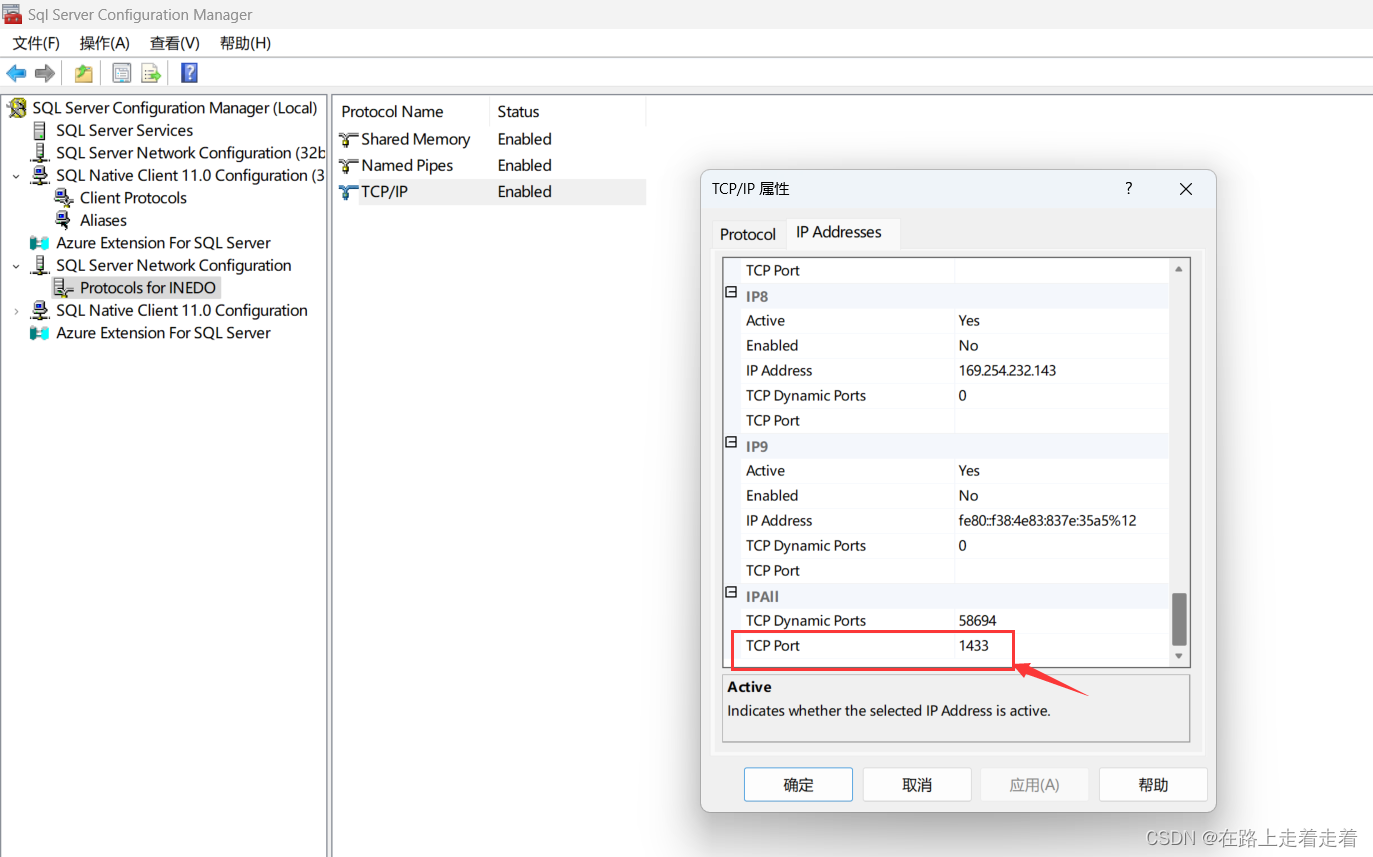1373x857 pixels.
Task: Click the TCP/IP protocol icon in list
Action: coord(349,192)
